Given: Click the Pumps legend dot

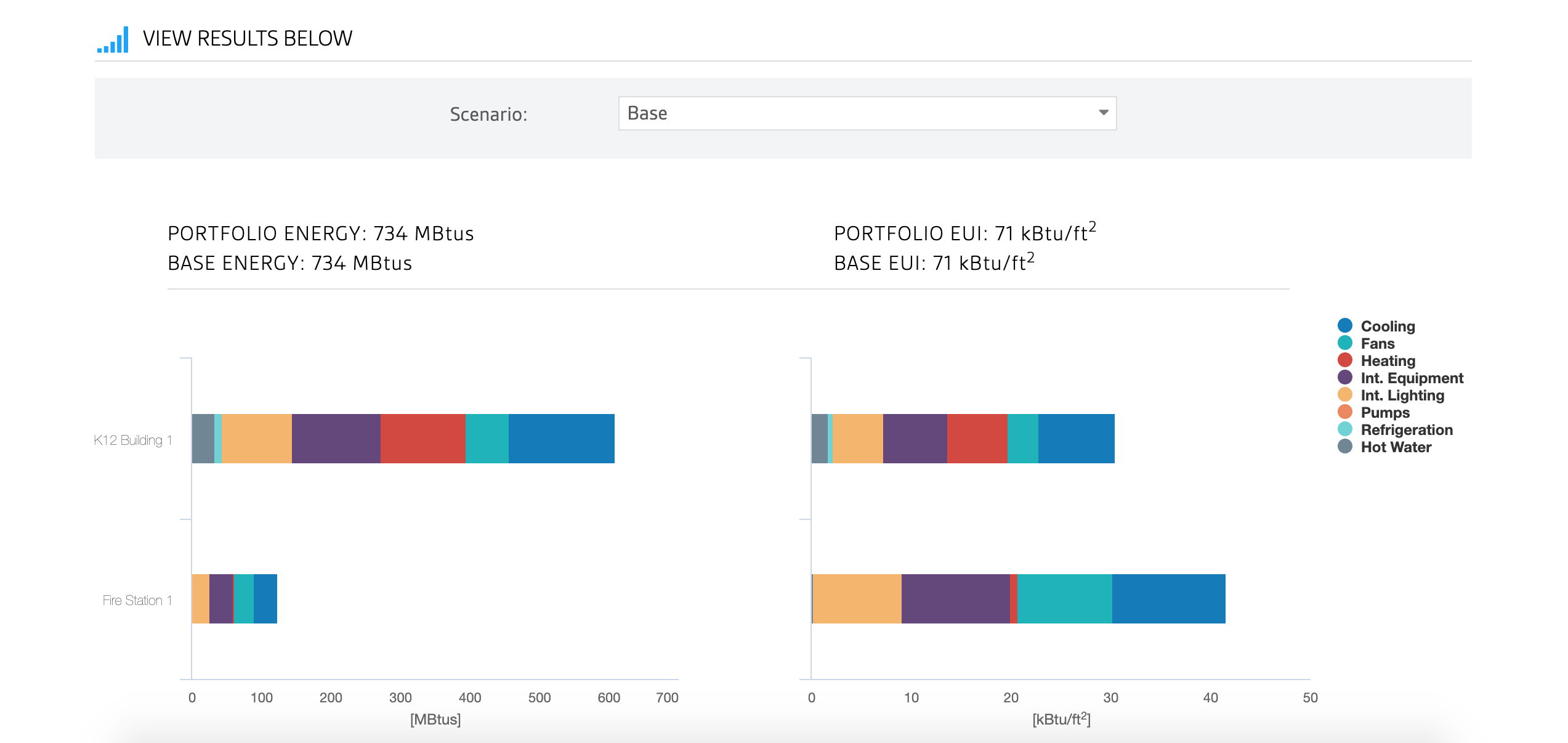Looking at the screenshot, I should tap(1345, 412).
